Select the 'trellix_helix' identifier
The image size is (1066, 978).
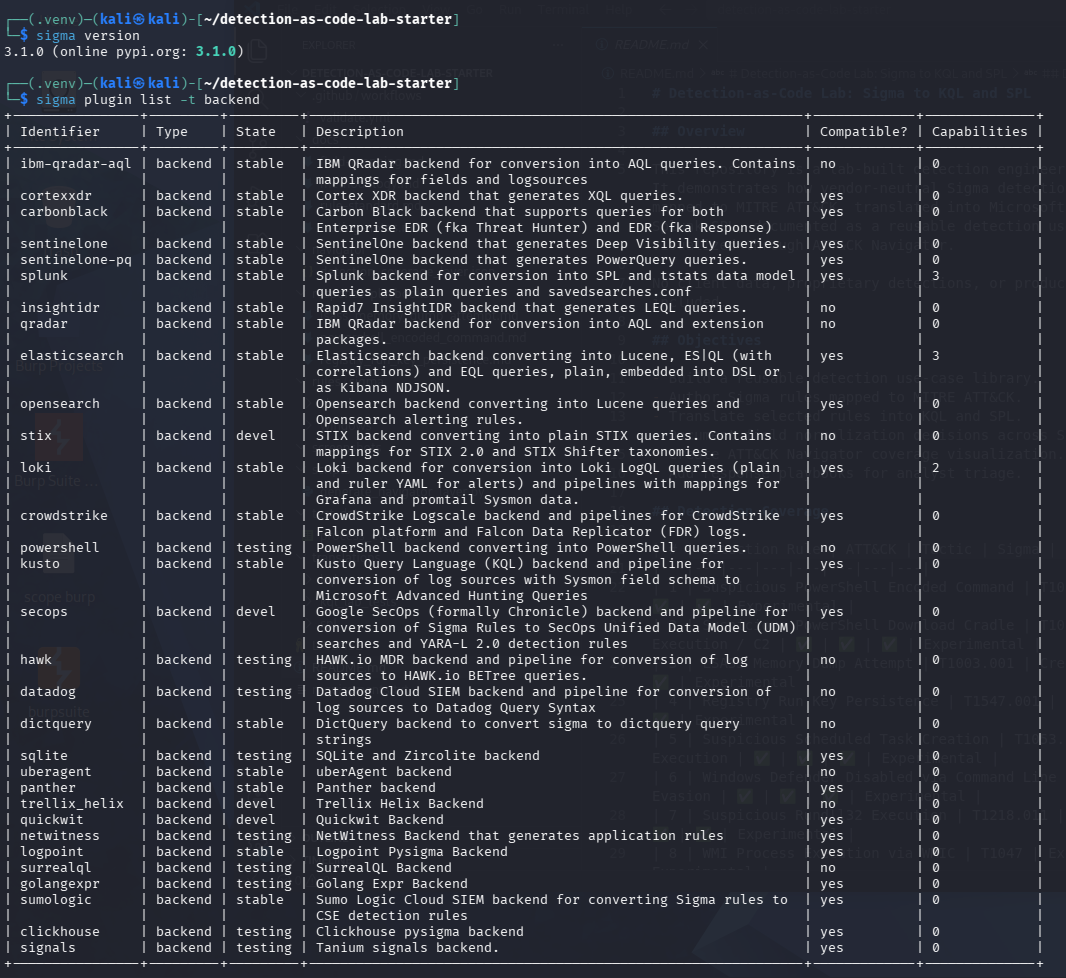click(72, 804)
